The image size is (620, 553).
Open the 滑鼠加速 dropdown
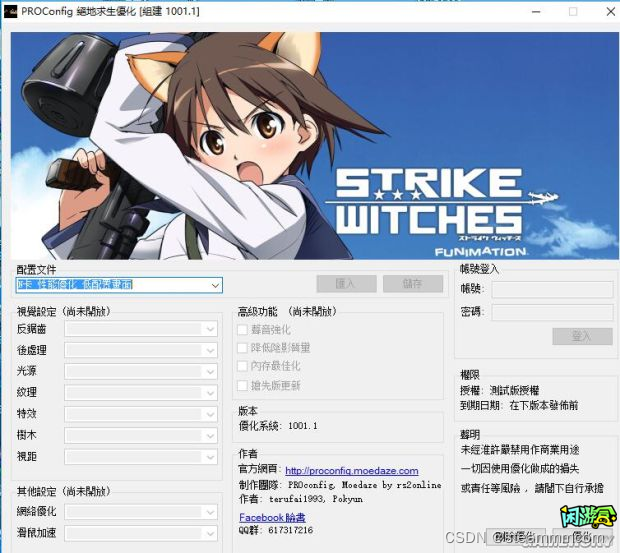click(141, 534)
